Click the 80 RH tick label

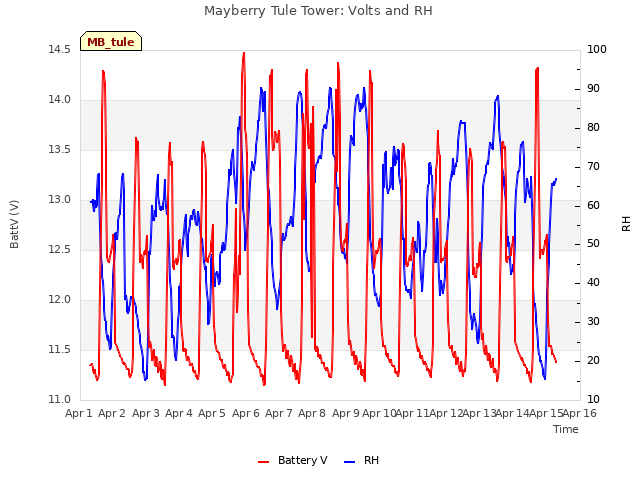(x=593, y=127)
